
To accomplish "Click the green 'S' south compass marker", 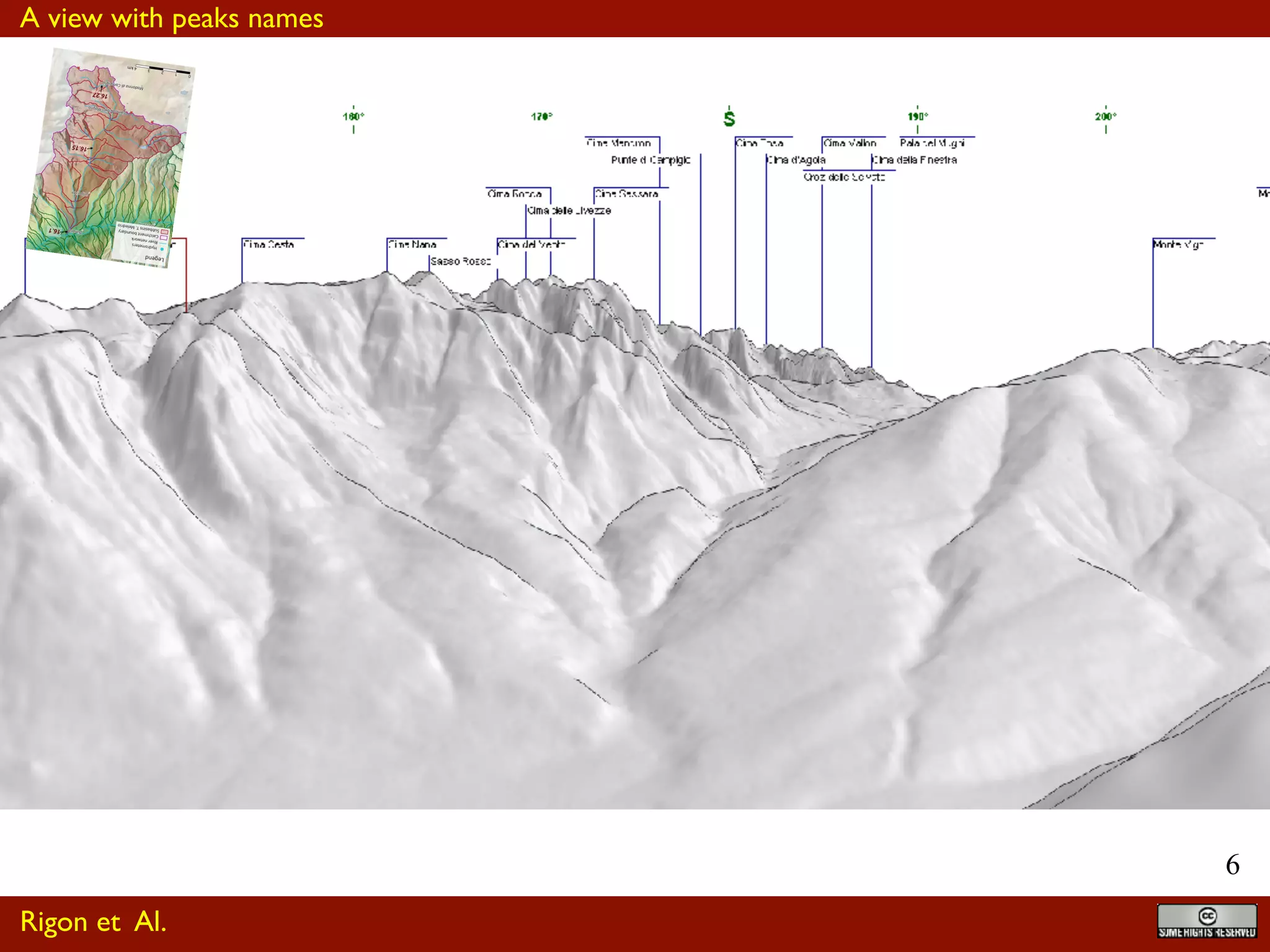I will [729, 118].
